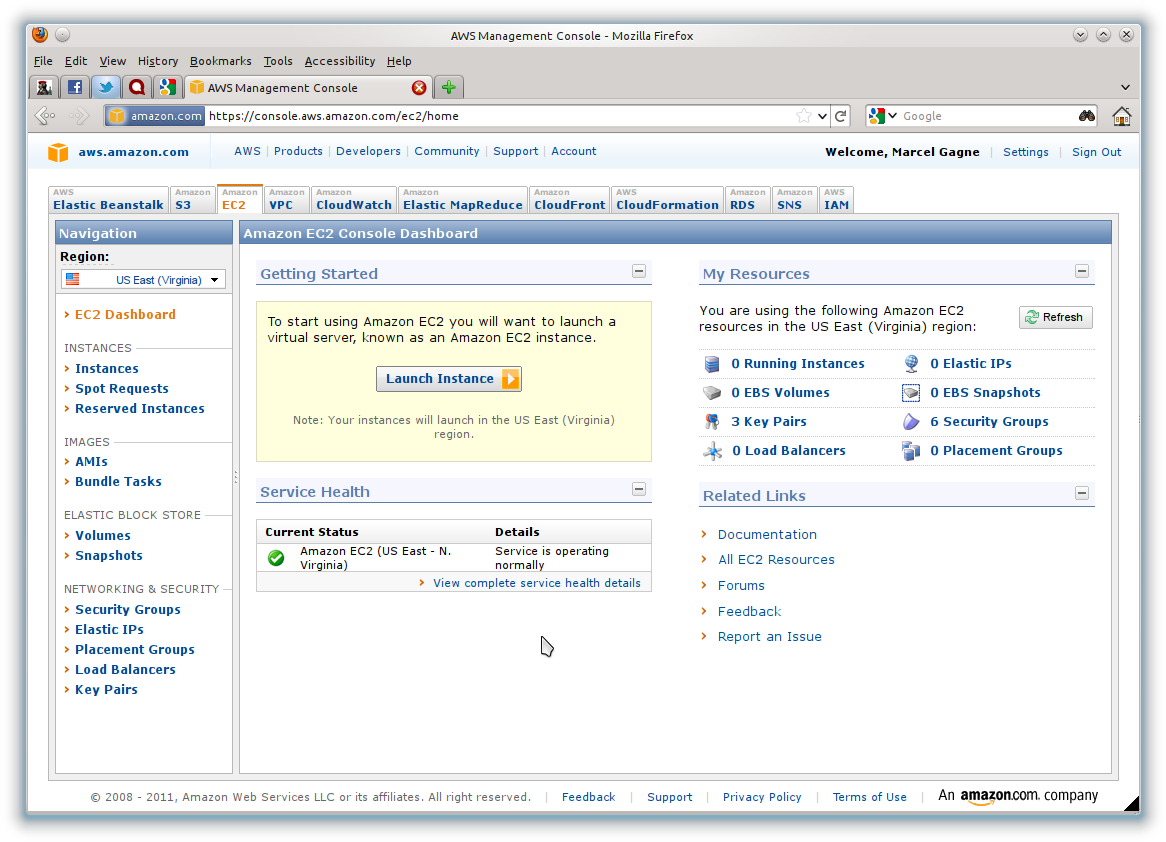Open the Documentation related link
1166x842 pixels.
point(767,535)
